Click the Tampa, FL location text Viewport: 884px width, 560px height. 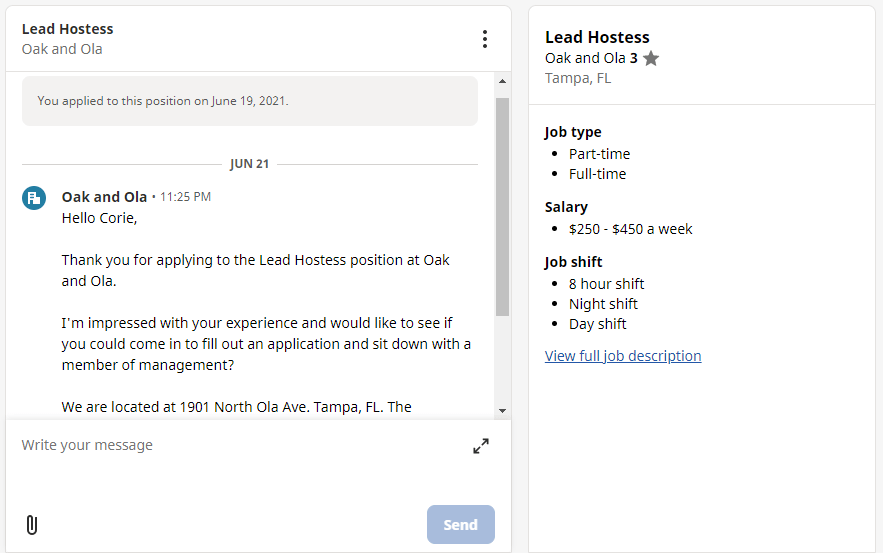pyautogui.click(x=578, y=78)
